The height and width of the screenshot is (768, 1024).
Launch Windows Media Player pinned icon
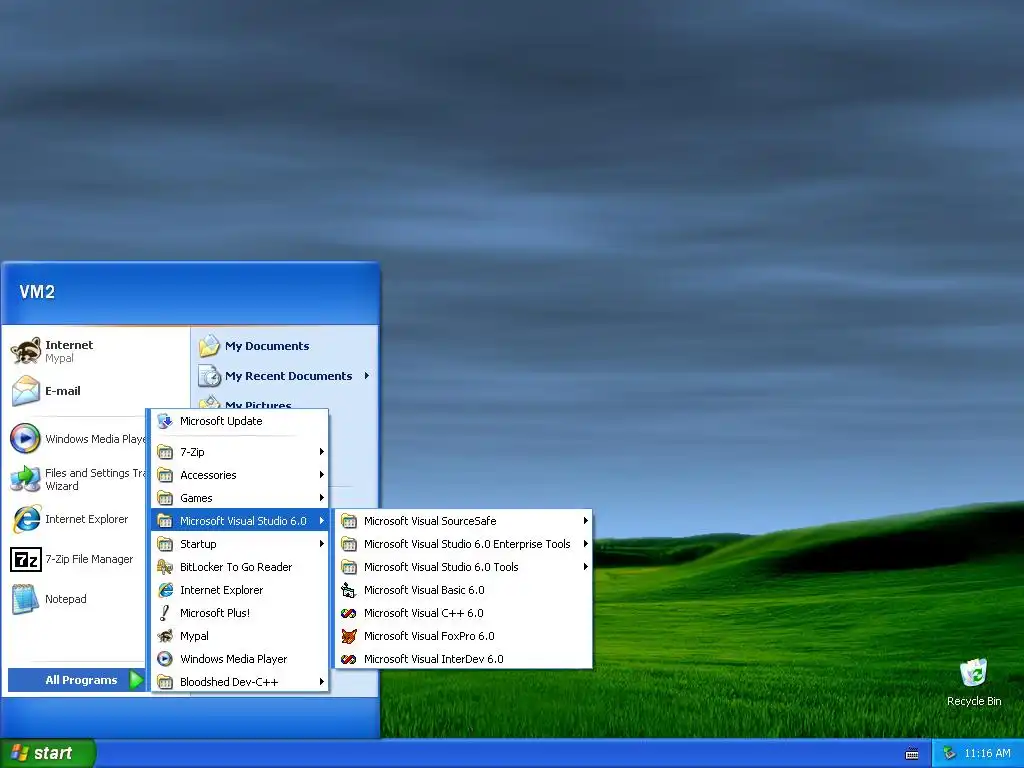[26, 438]
